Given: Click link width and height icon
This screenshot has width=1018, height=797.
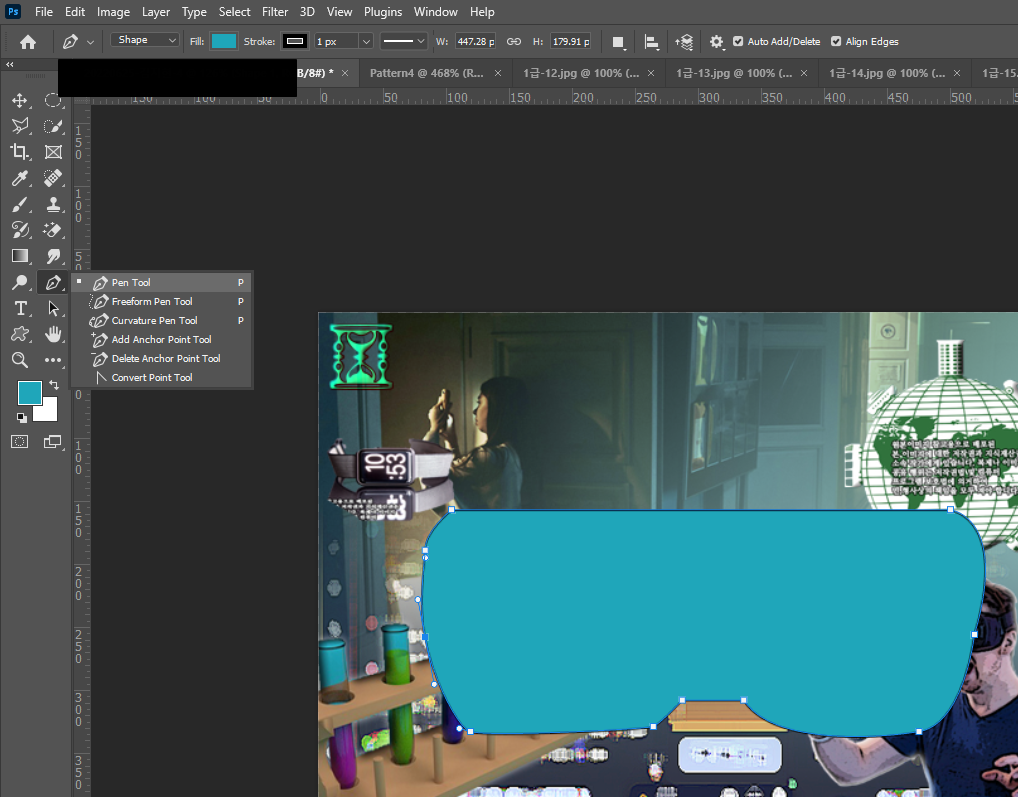Looking at the screenshot, I should 514,42.
